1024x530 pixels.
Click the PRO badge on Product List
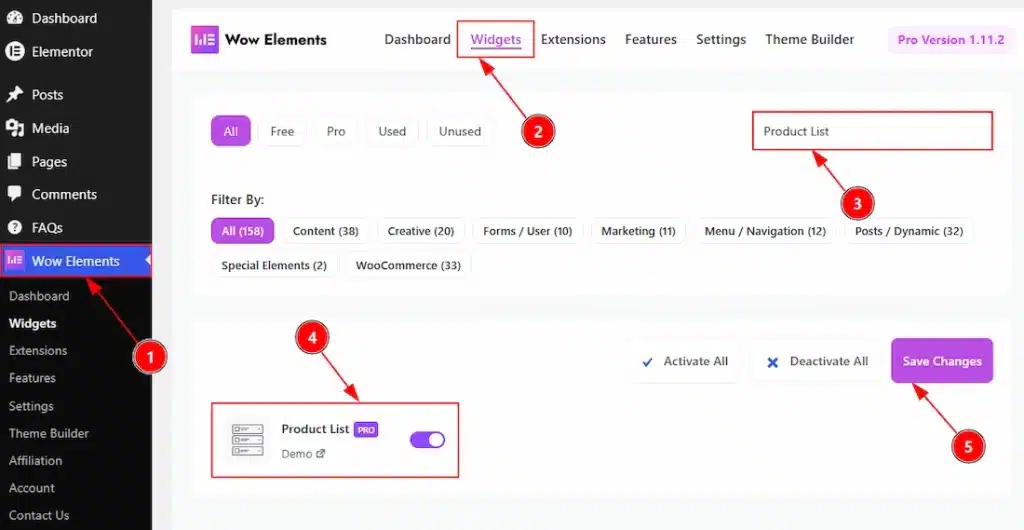click(x=366, y=429)
